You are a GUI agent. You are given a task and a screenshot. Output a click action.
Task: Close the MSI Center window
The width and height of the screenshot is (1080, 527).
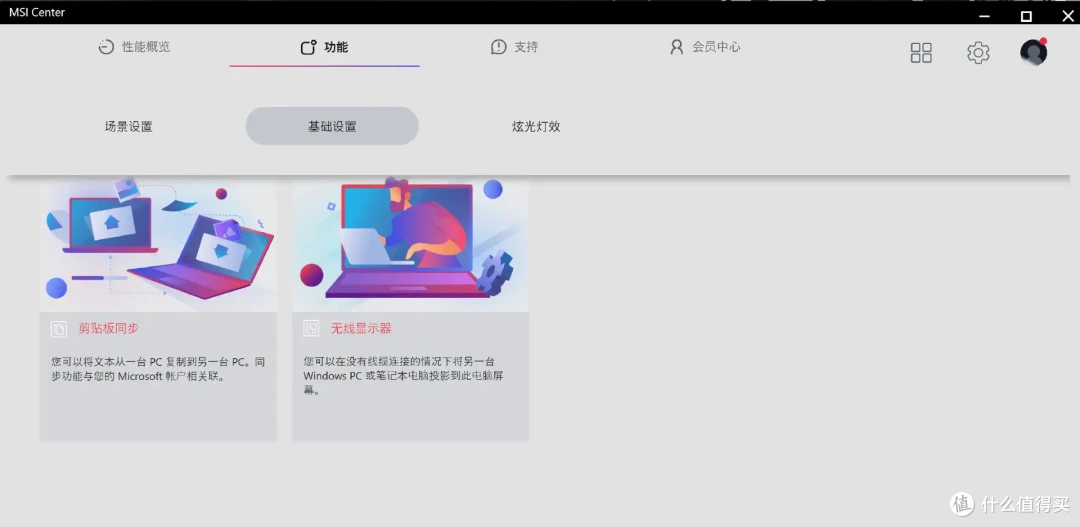coord(1067,15)
